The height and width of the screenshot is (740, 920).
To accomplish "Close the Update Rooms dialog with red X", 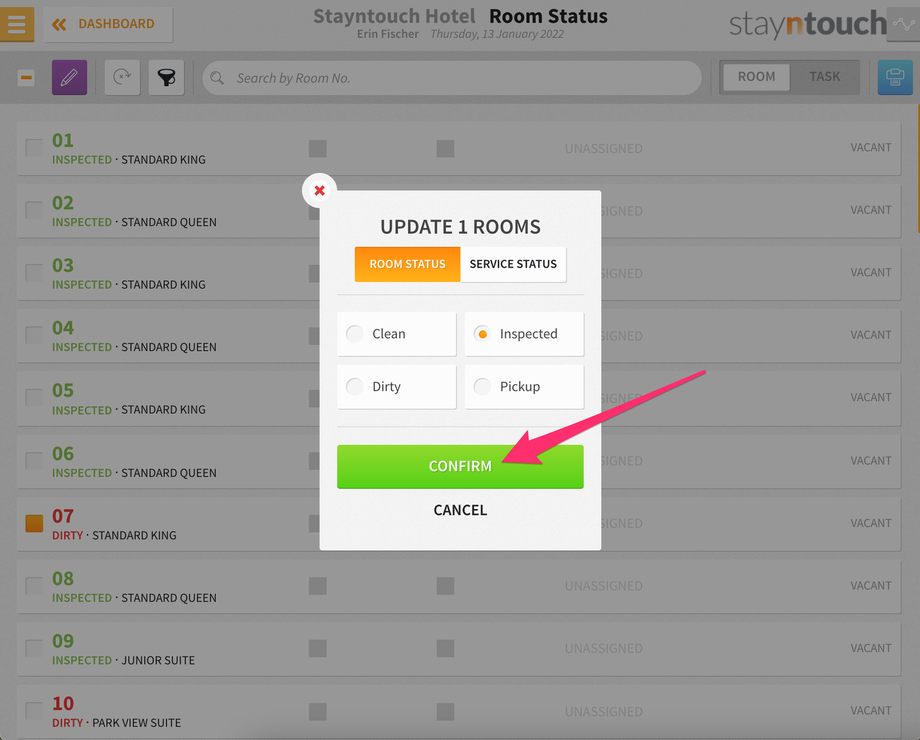I will point(319,190).
